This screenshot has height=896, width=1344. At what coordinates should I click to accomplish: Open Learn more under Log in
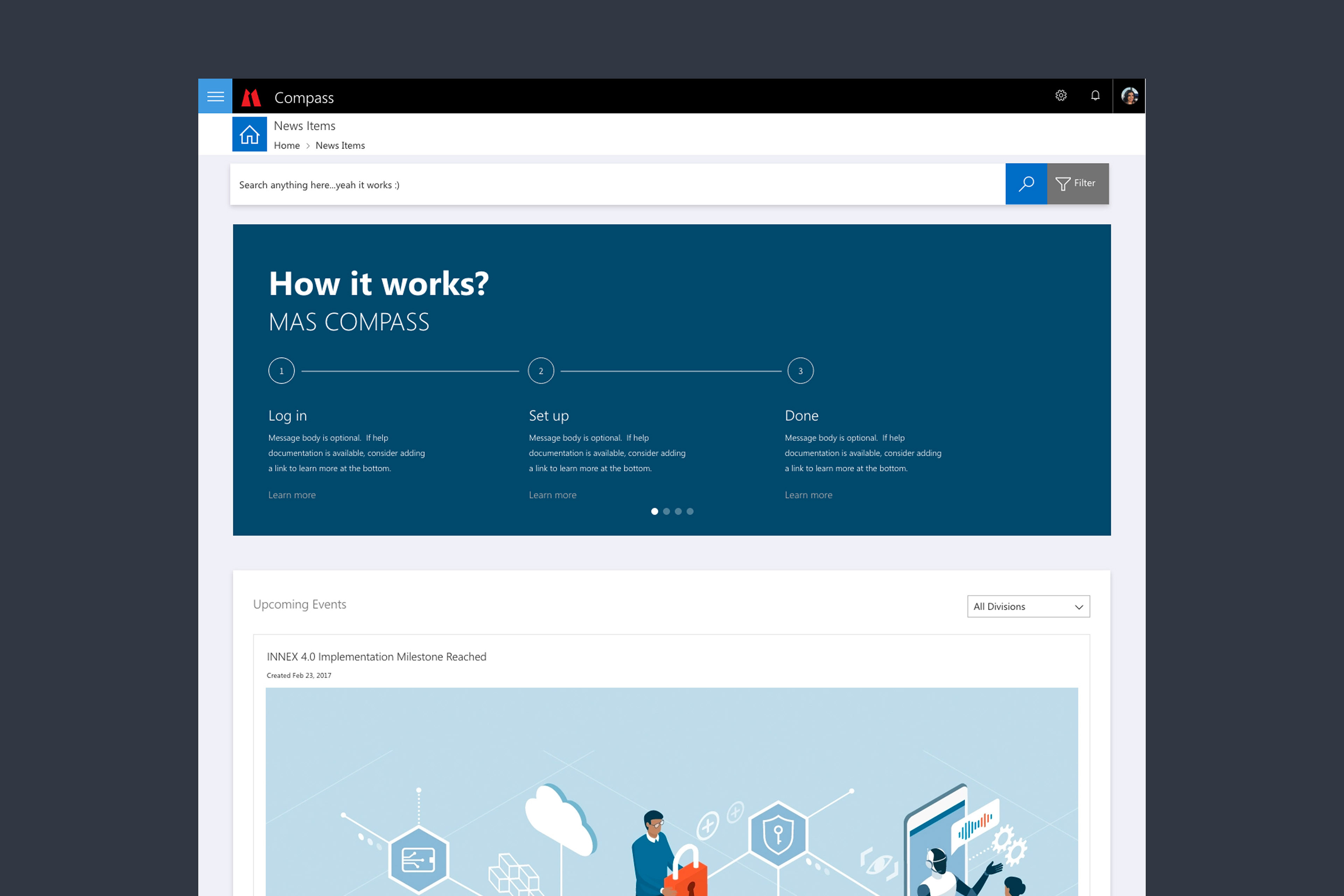[x=292, y=495]
